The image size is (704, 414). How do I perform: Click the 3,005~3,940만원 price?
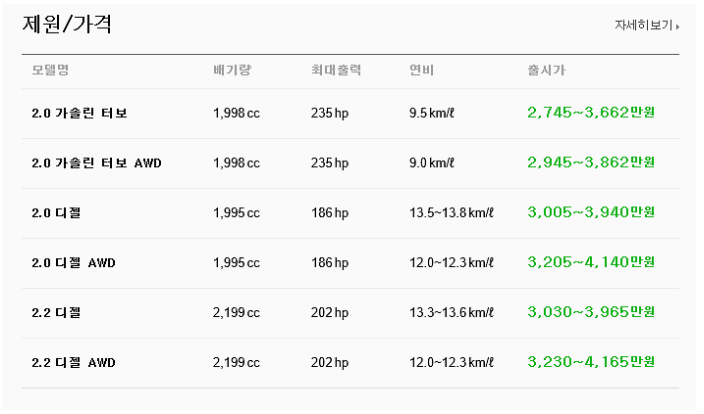click(x=591, y=212)
